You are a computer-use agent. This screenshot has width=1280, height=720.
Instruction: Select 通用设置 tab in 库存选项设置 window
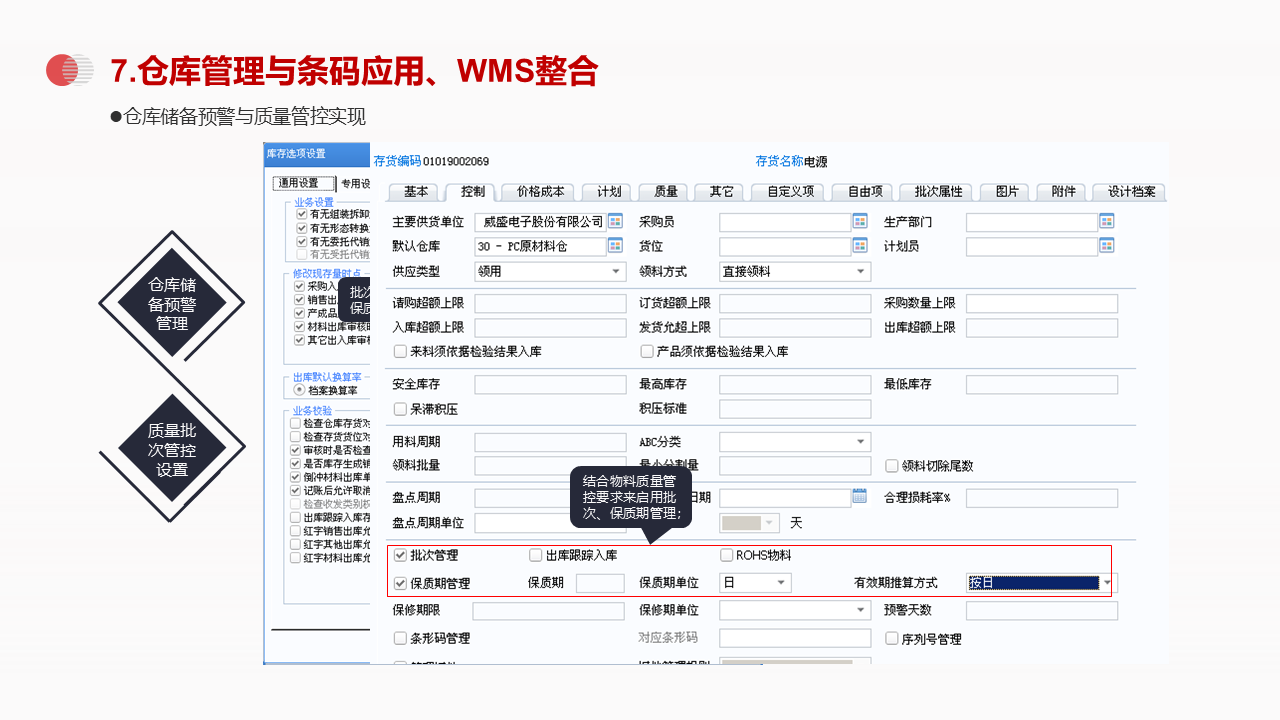coord(304,184)
